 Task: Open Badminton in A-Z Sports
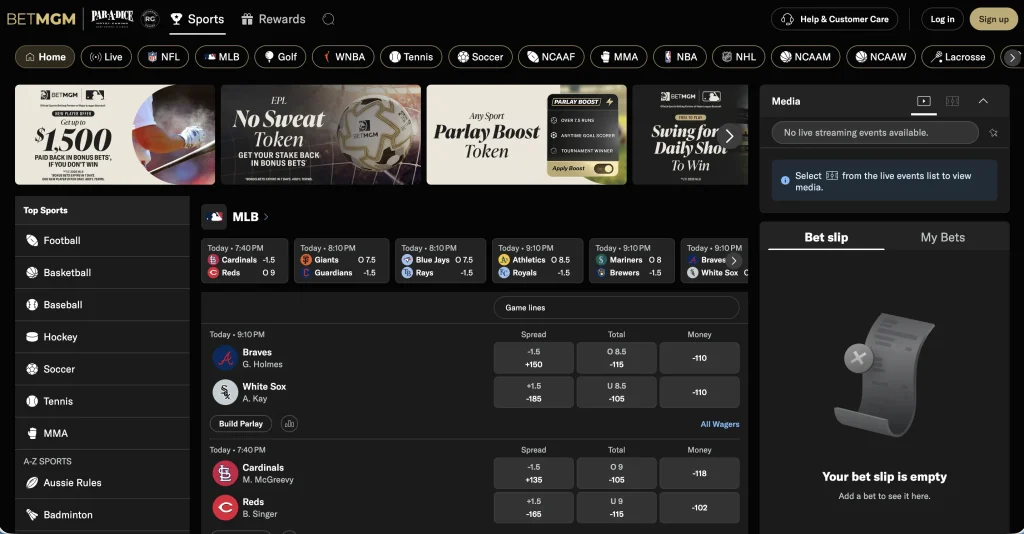point(103,514)
